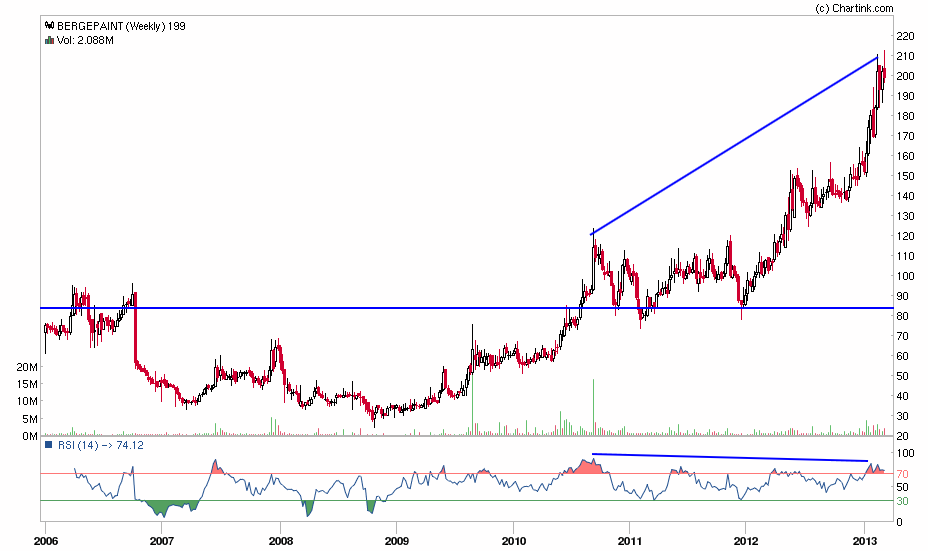Click the 90 price axis label
The width and height of the screenshot is (930, 551).
click(x=903, y=297)
